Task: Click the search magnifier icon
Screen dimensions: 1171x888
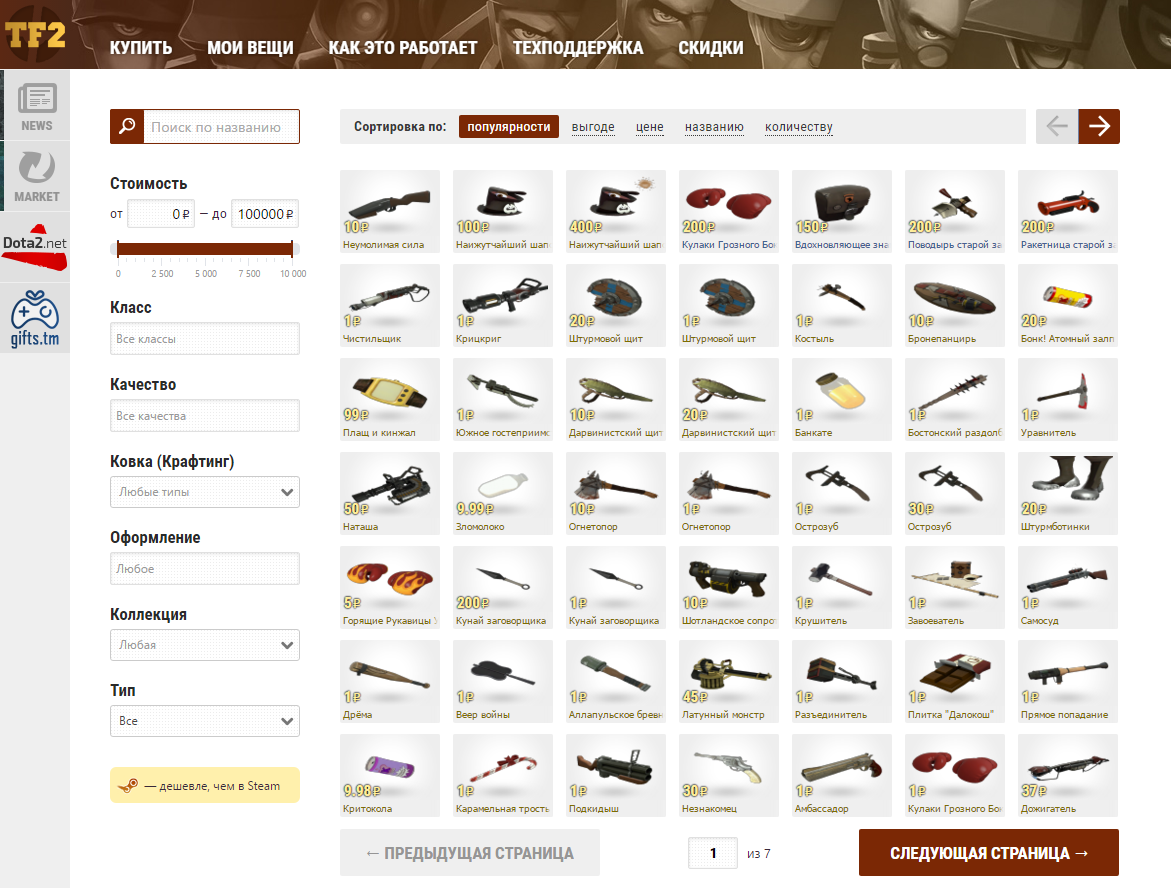Action: click(x=127, y=127)
